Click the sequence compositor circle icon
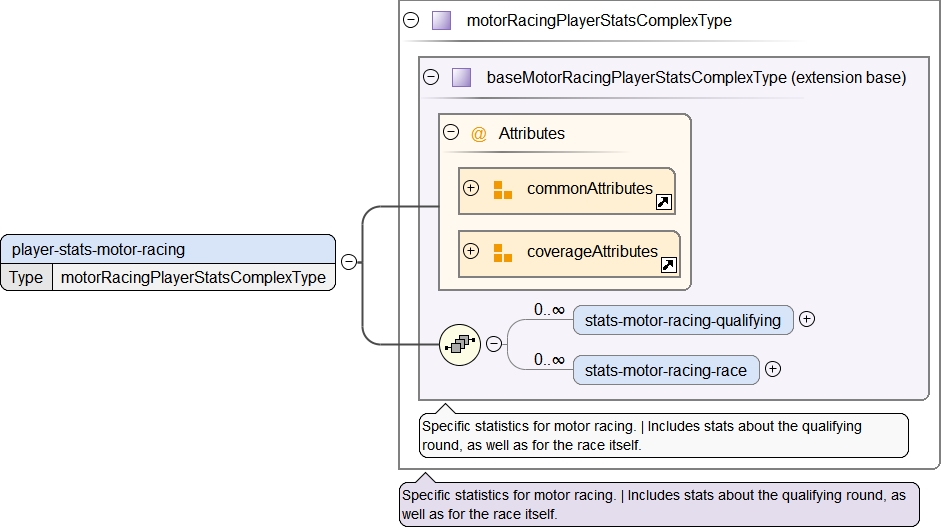 [460, 345]
